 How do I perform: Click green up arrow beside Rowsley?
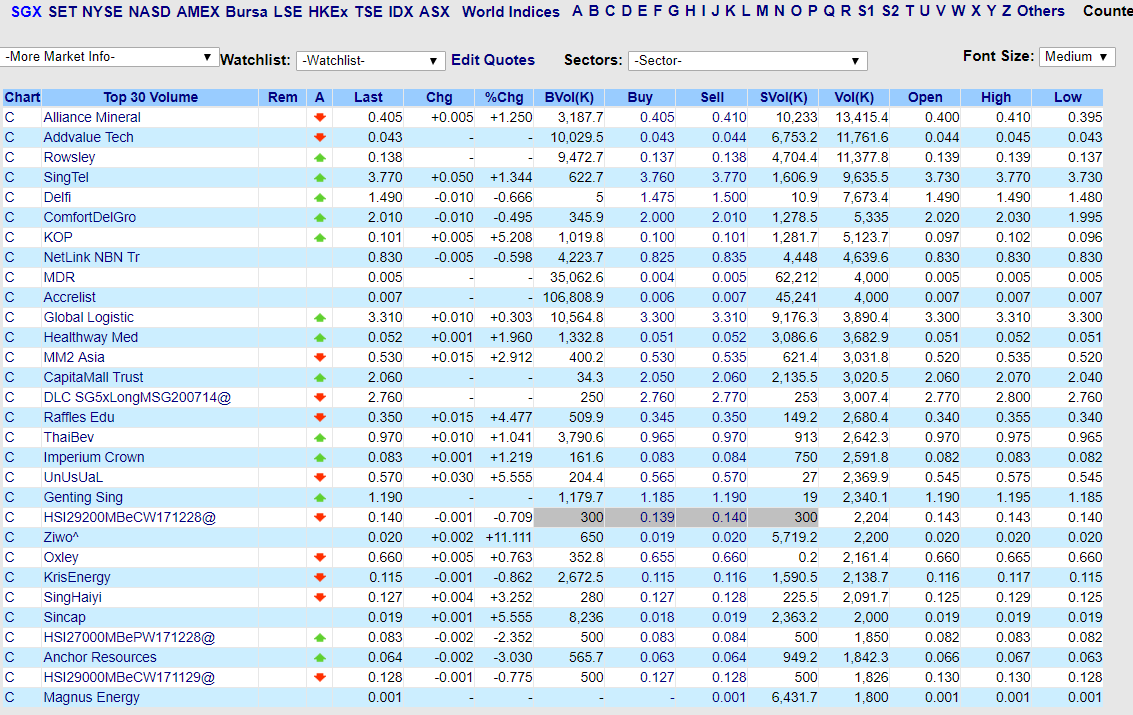click(320, 157)
